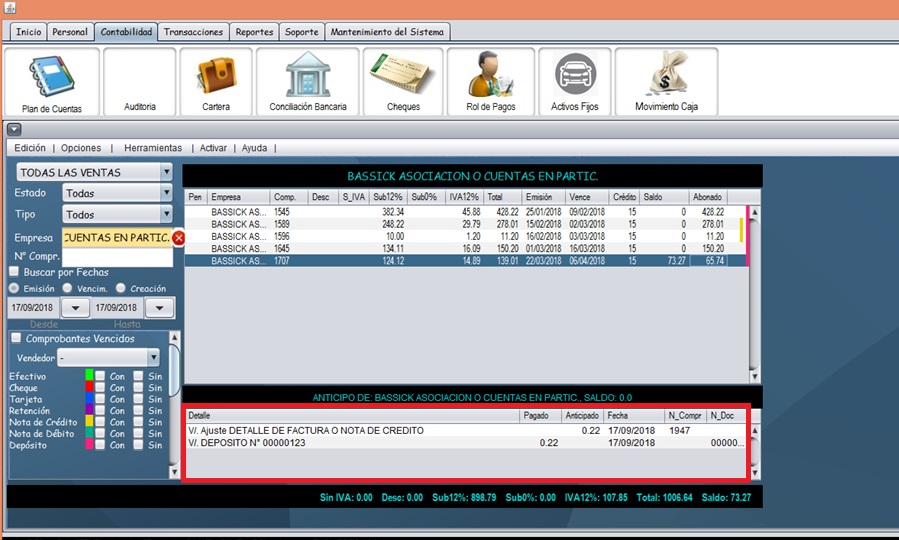Open the Plan de Cuentas module
Viewport: 899px width, 540px height.
pos(52,83)
